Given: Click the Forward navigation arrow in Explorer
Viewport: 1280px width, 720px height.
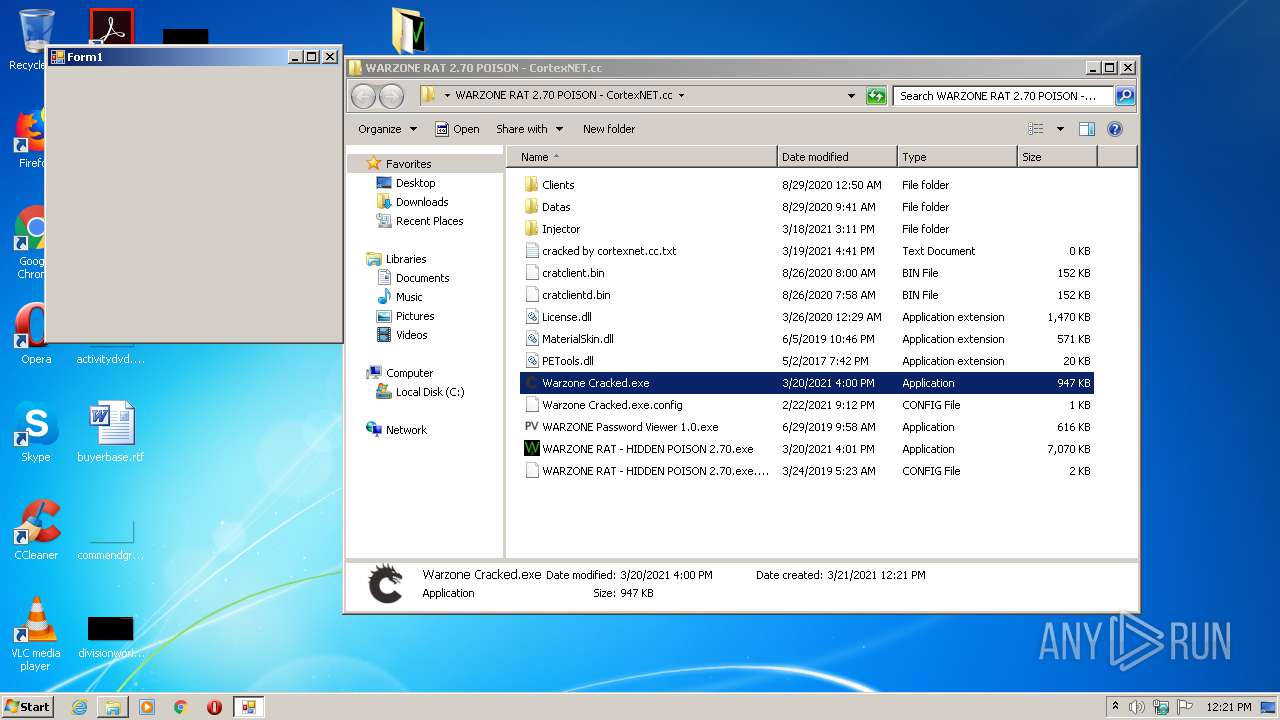Looking at the screenshot, I should 391,96.
